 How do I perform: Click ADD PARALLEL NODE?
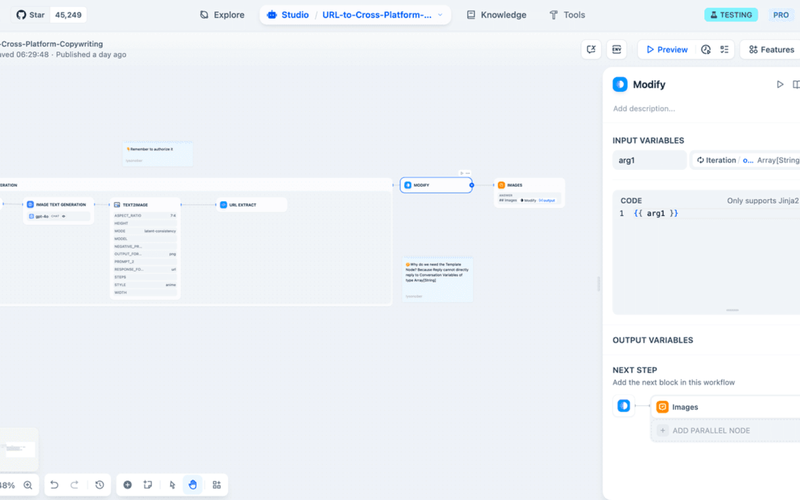click(726, 430)
